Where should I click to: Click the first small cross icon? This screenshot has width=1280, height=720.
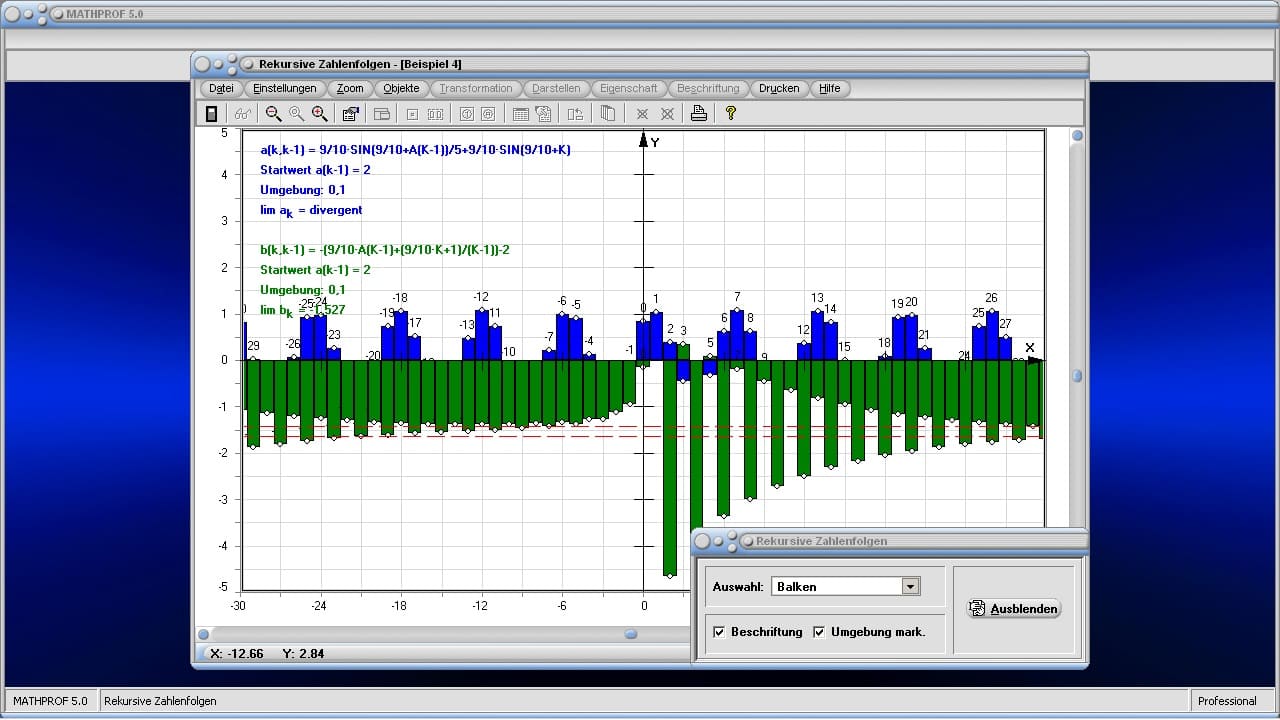[x=643, y=114]
